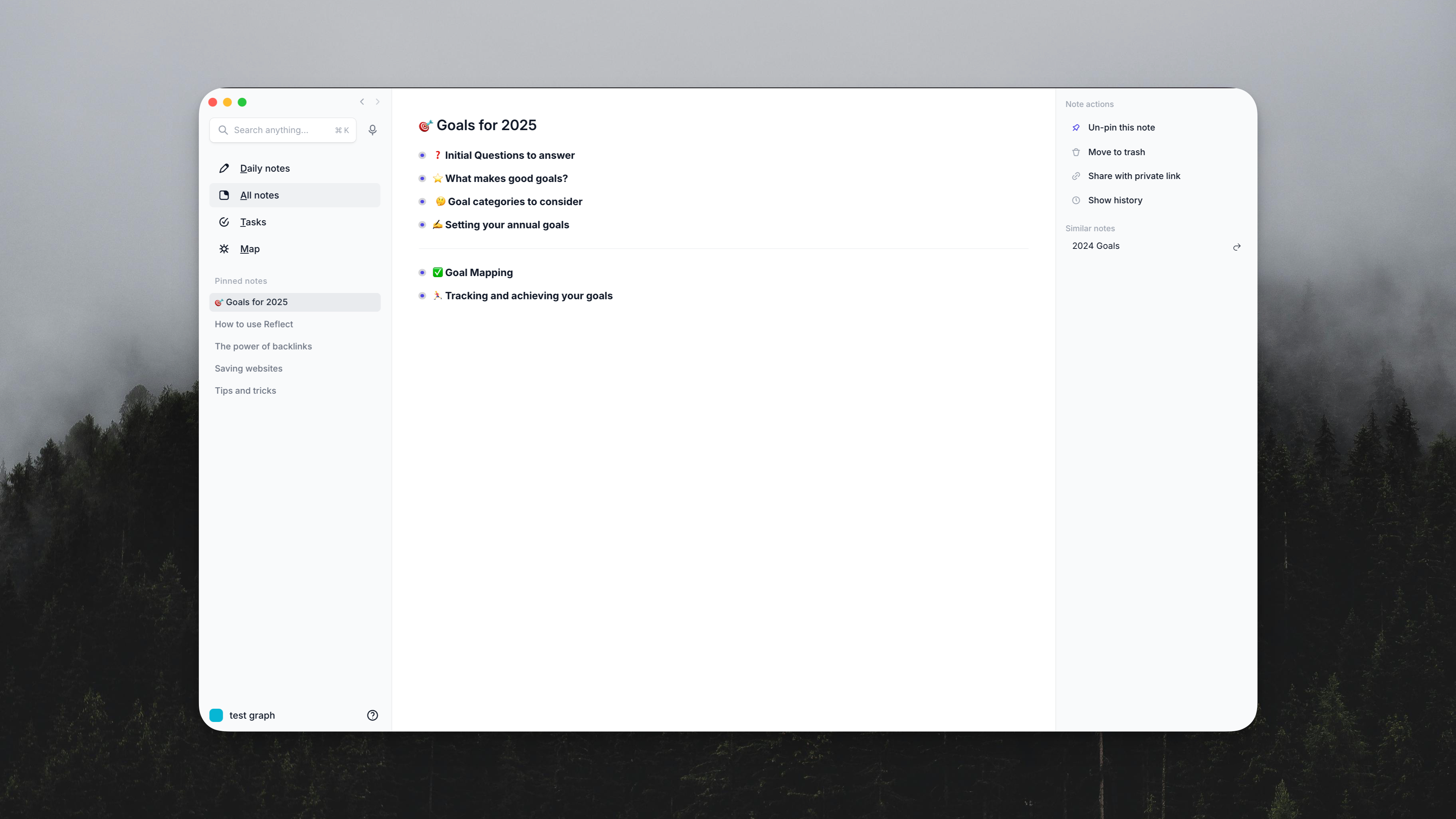Toggle the Setting your annual goals bullet
This screenshot has width=1456, height=819.
tap(422, 225)
